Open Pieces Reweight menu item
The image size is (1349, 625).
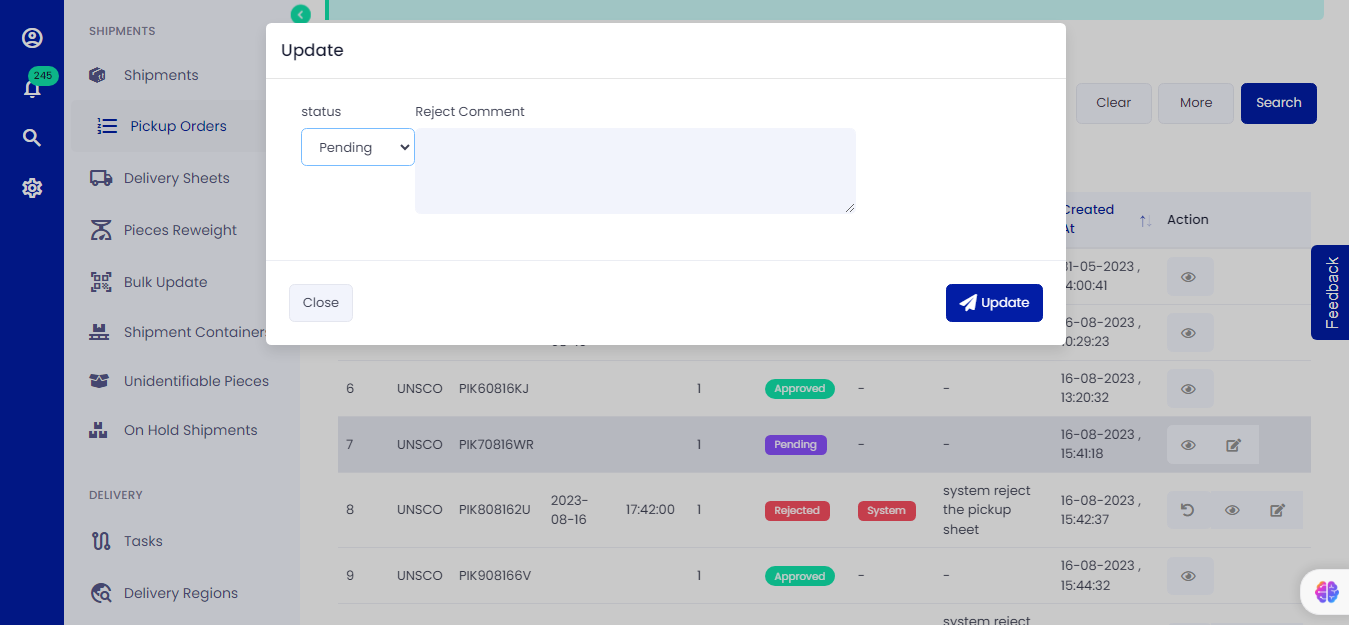180,230
